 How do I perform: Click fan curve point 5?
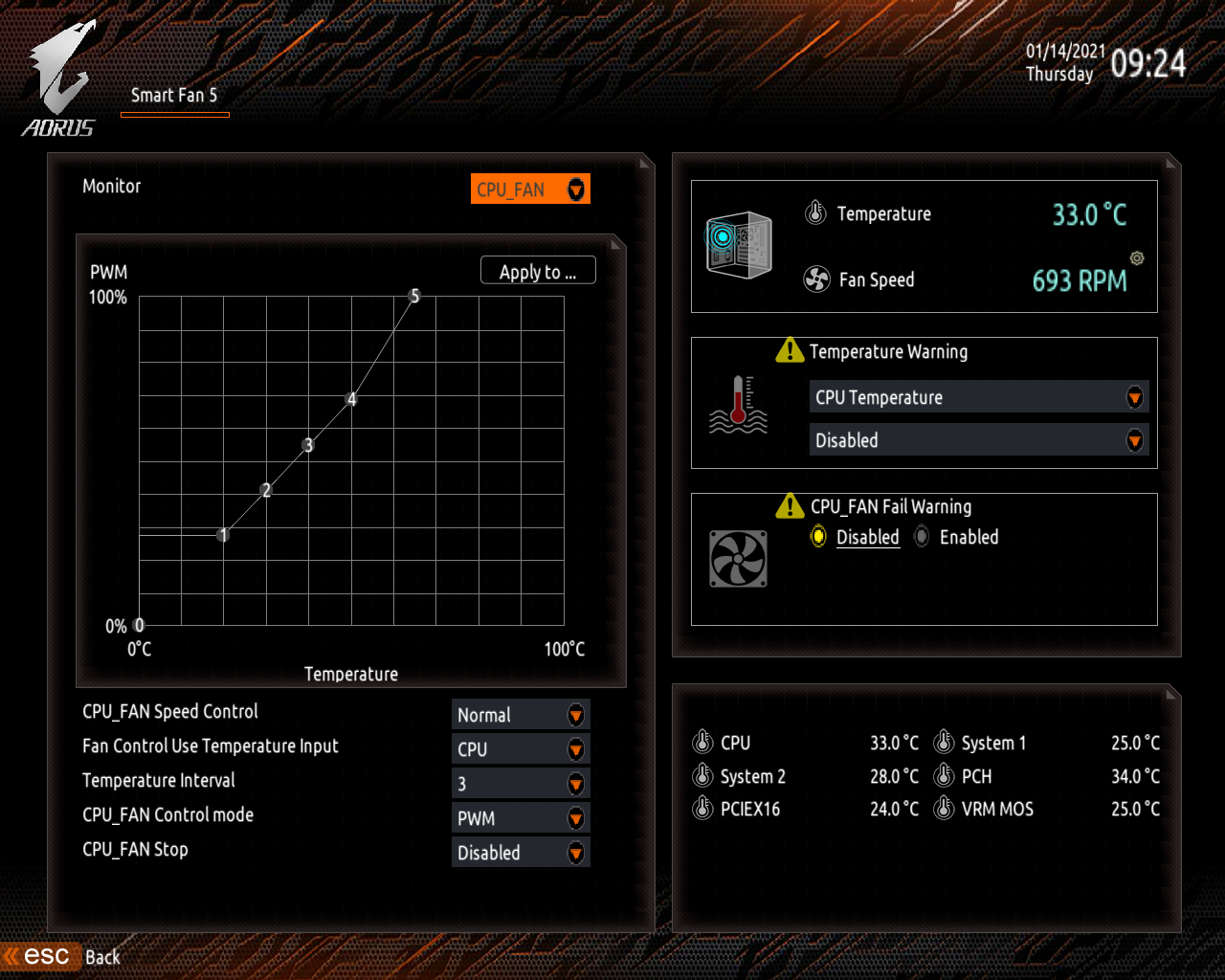tap(414, 296)
